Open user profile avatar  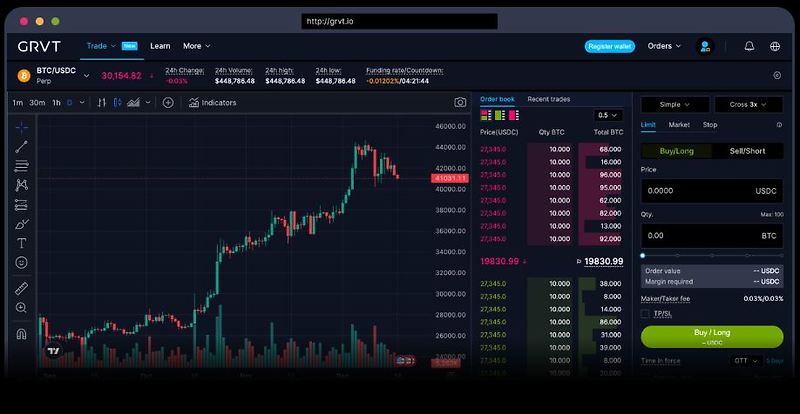click(x=705, y=46)
